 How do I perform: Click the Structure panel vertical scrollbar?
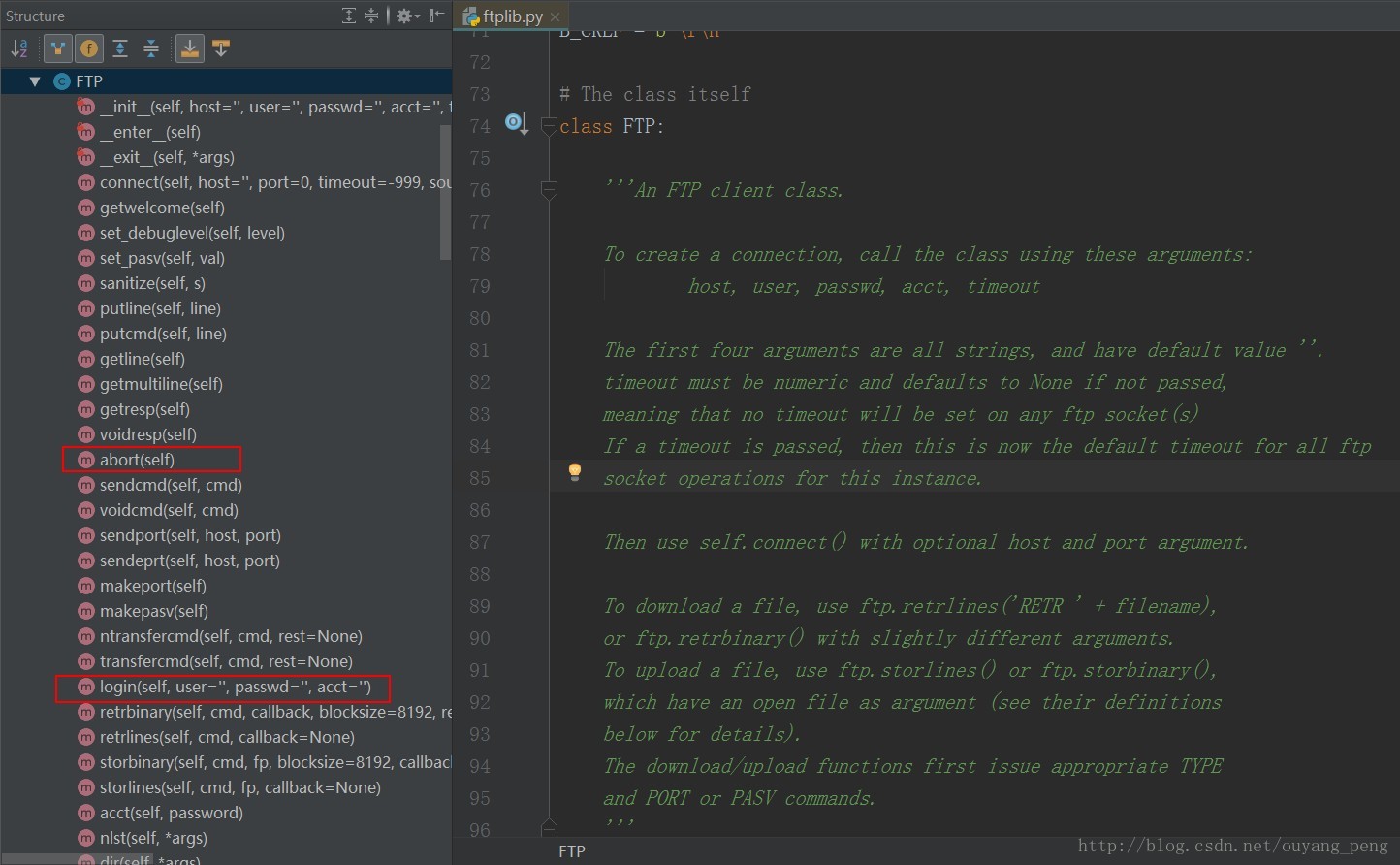(445, 192)
